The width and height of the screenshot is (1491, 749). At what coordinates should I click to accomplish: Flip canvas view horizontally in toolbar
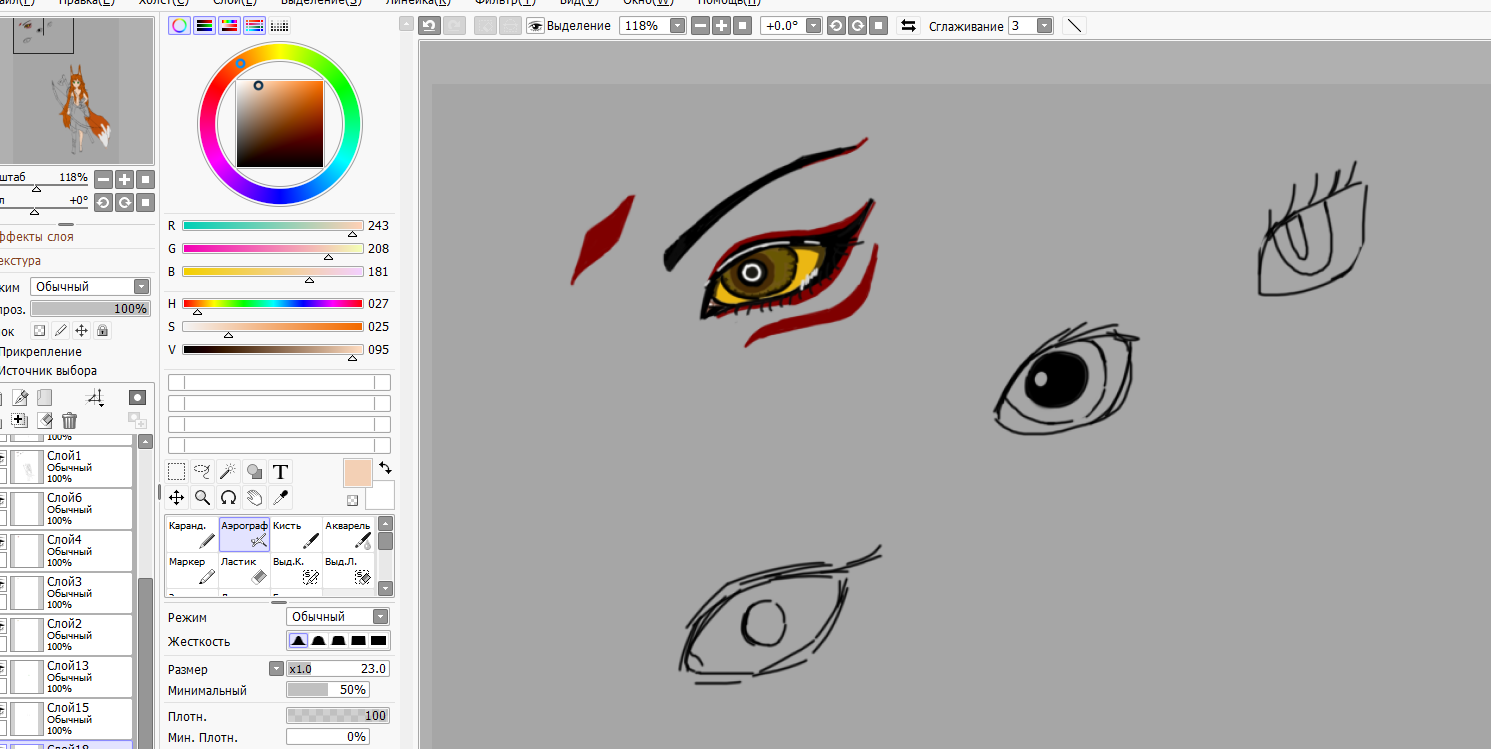[908, 26]
